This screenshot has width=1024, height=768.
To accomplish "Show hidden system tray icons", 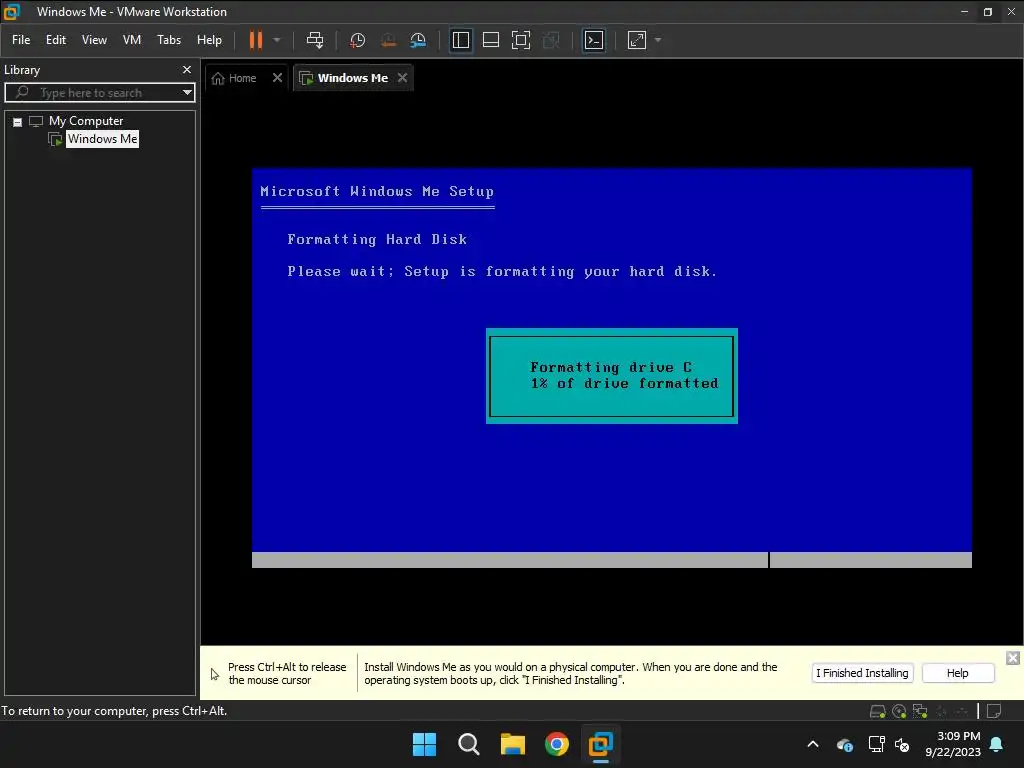I will pos(813,744).
